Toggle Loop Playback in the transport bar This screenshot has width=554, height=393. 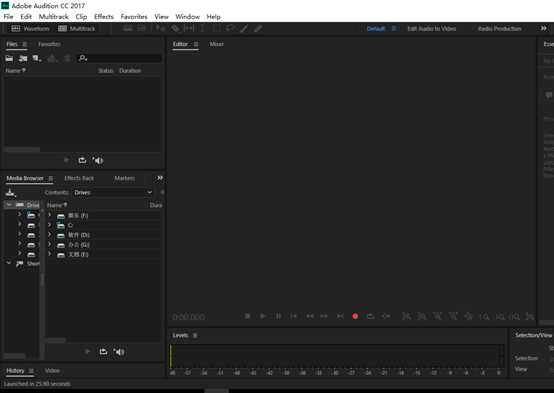(370, 316)
